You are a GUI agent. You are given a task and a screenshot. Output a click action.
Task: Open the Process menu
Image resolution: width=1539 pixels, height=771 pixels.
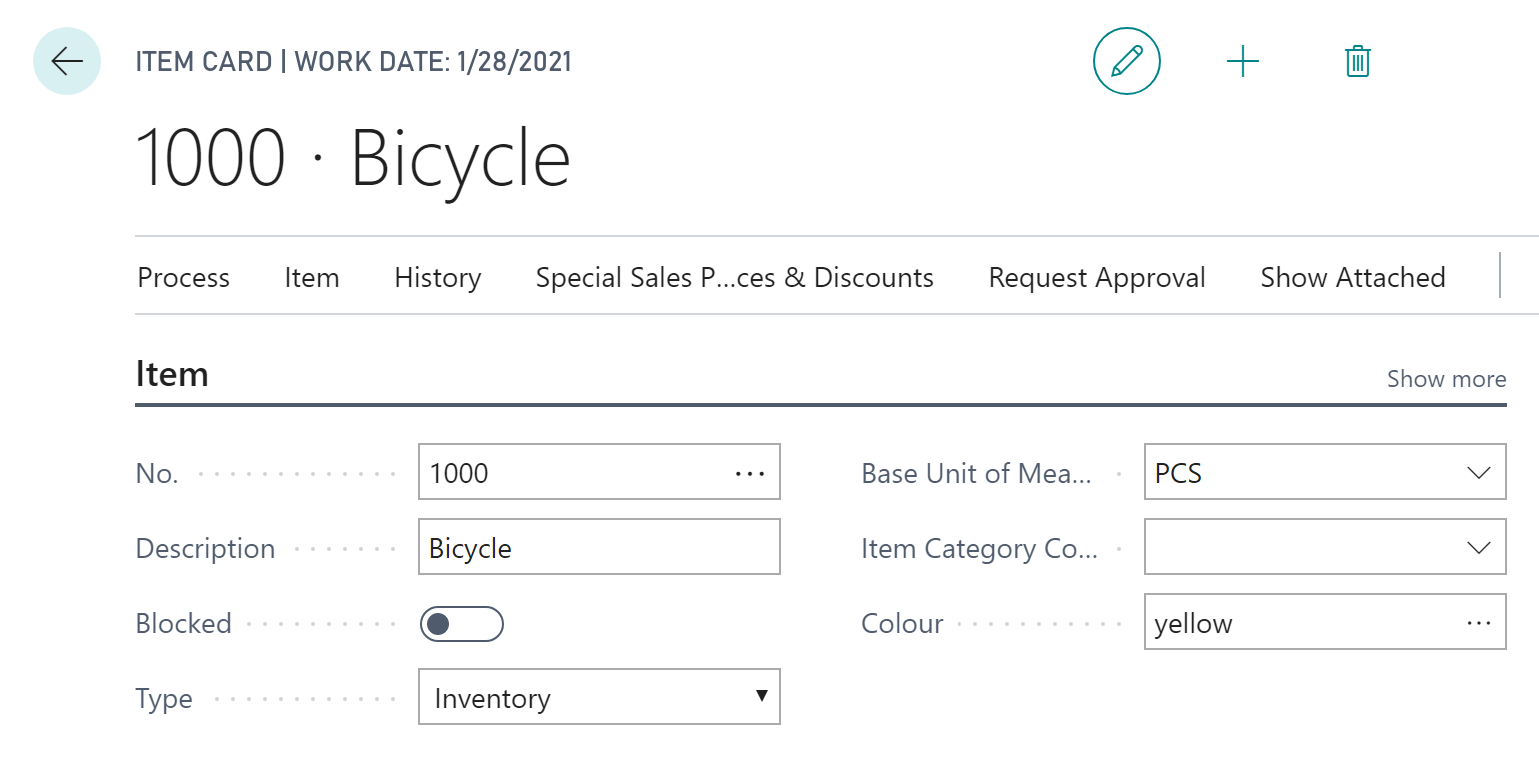coord(183,277)
